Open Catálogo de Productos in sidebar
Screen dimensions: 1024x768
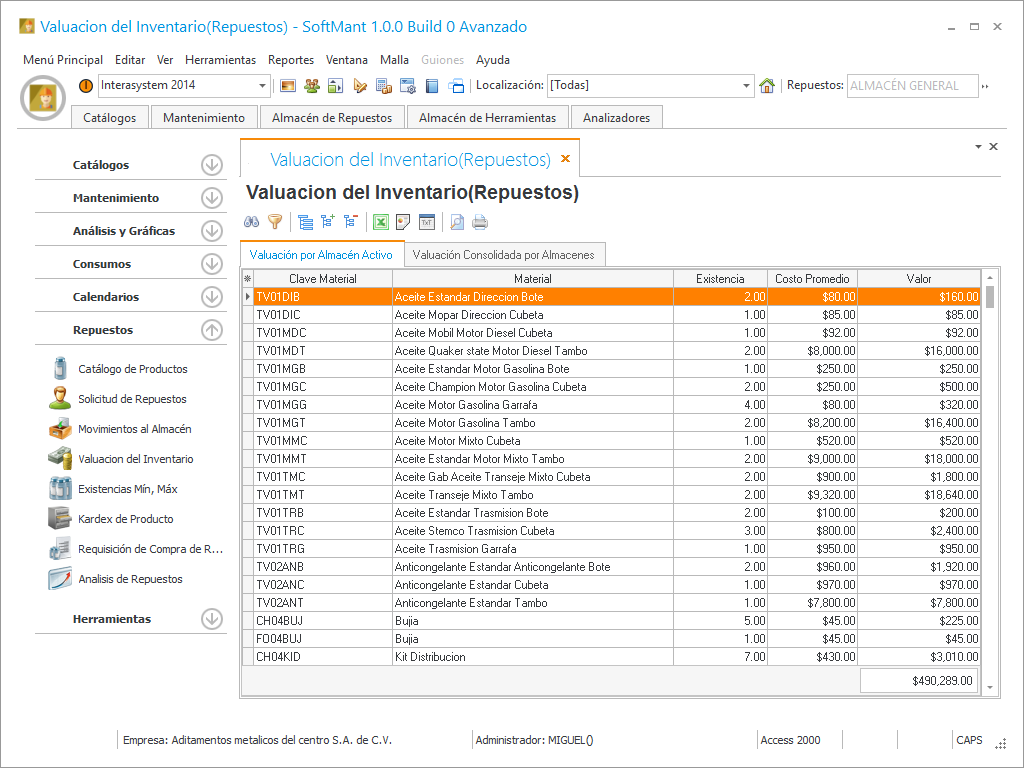pos(132,369)
